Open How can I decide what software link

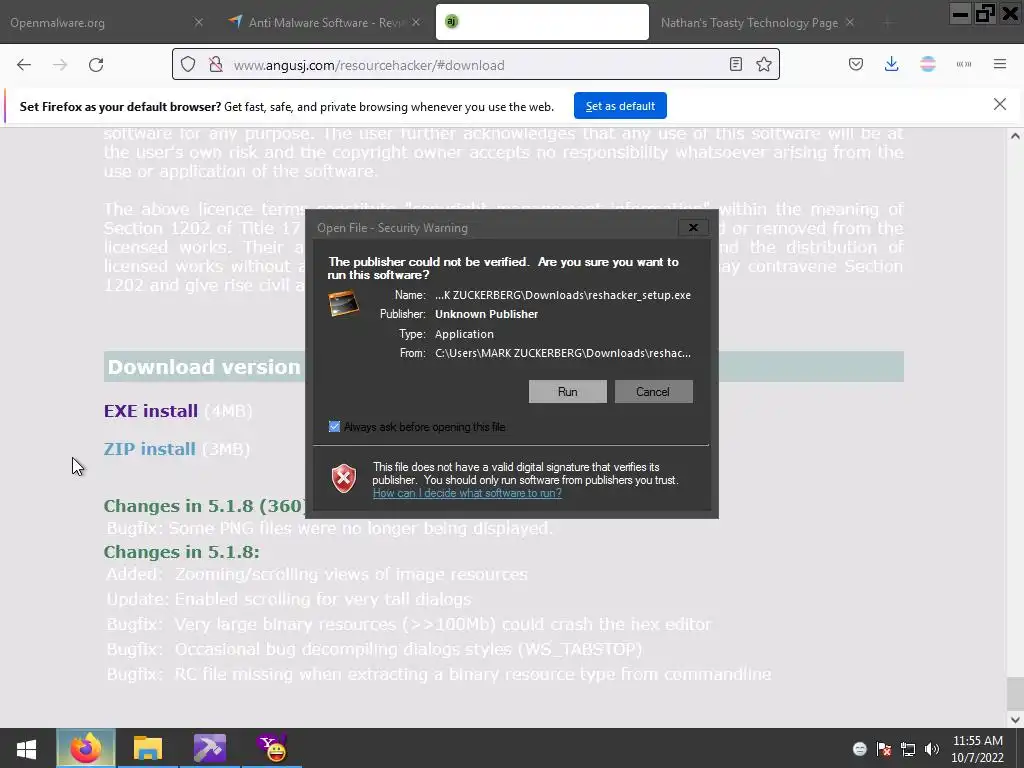(467, 493)
